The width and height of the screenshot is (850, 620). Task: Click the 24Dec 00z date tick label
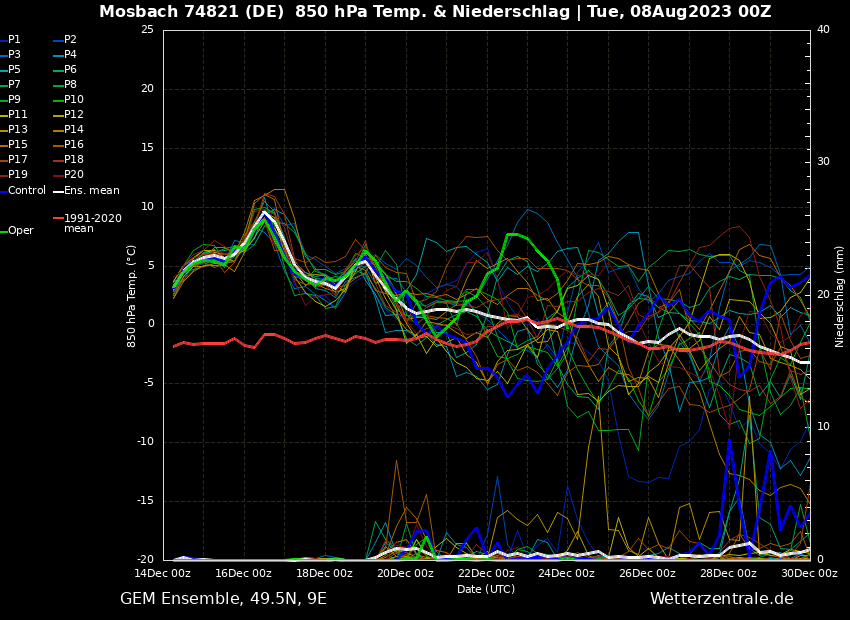(566, 574)
